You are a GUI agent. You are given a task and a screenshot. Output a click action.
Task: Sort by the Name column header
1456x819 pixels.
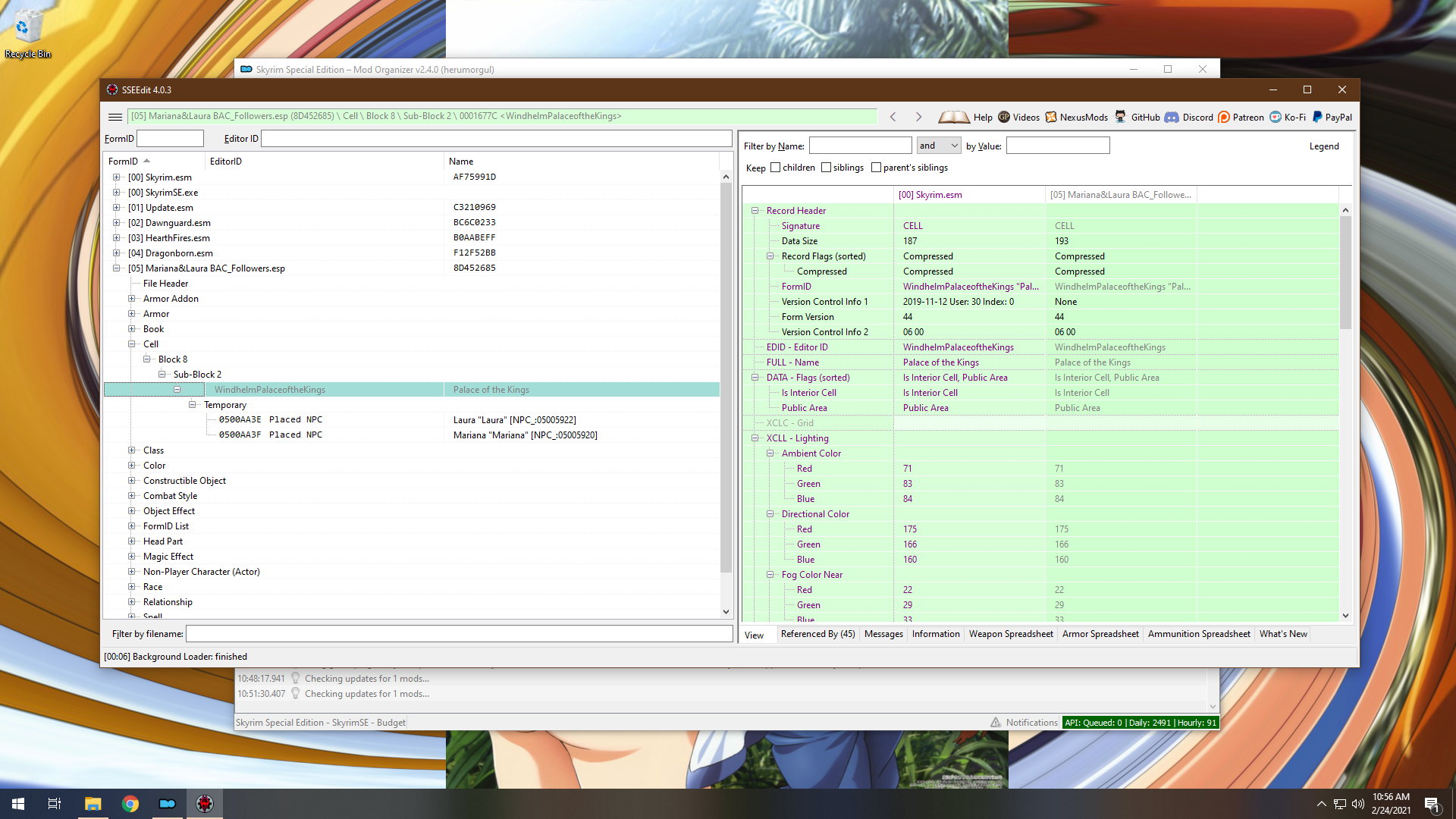(x=581, y=162)
